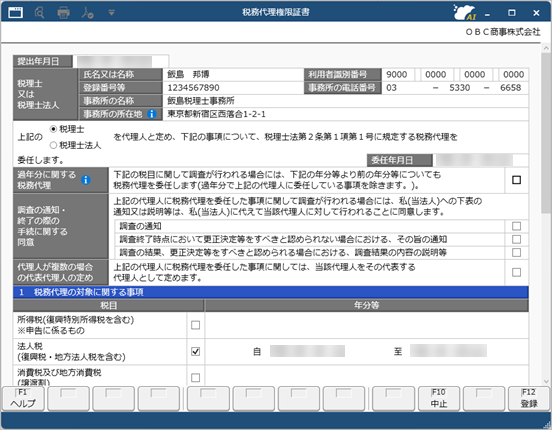This screenshot has height=430, width=552.
Task: Click info icon next to 過年分に関する税務代理
Action: pyautogui.click(x=86, y=180)
